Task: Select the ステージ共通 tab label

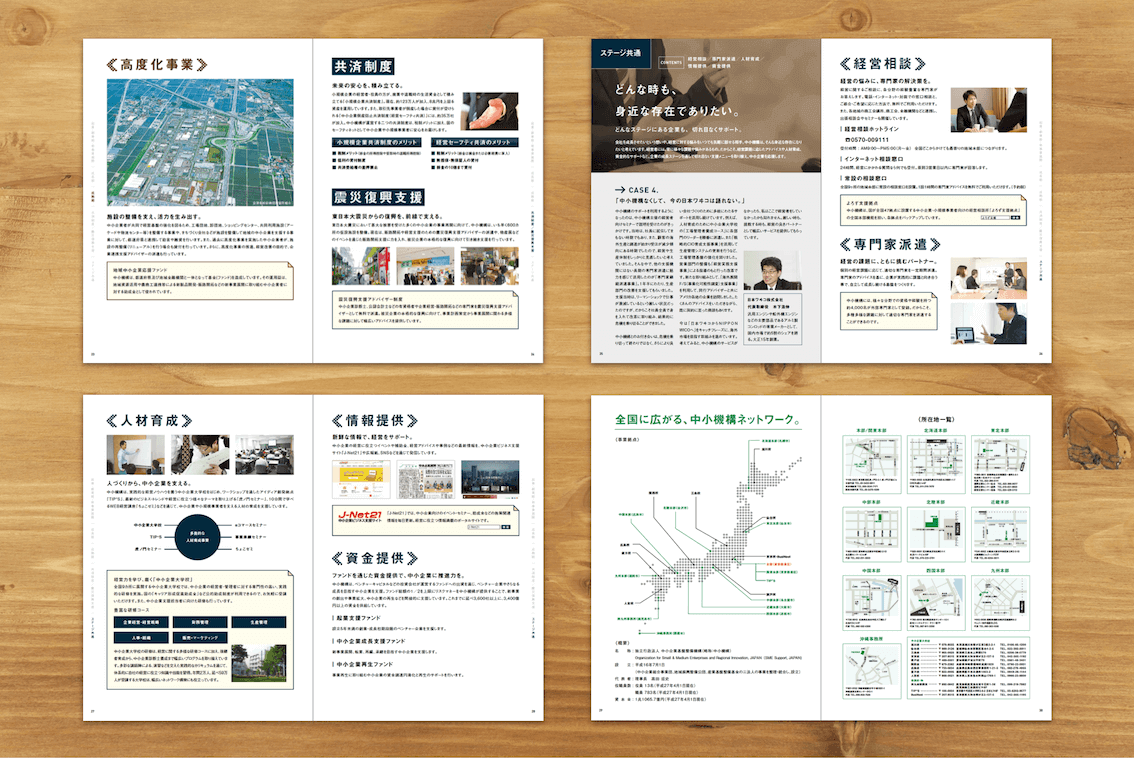Action: click(621, 55)
